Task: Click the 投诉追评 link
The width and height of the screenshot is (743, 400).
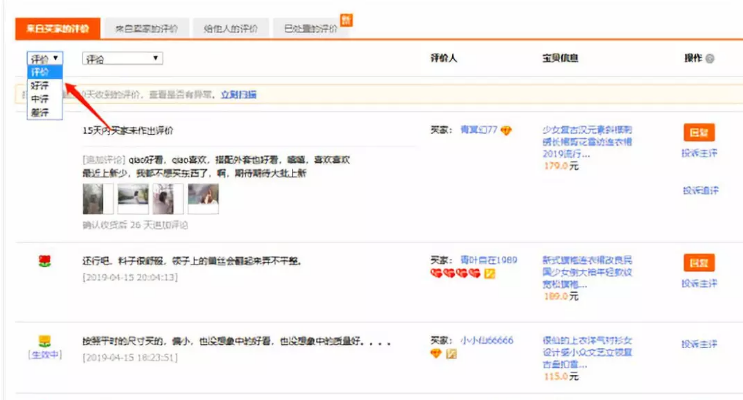Action: pos(700,190)
